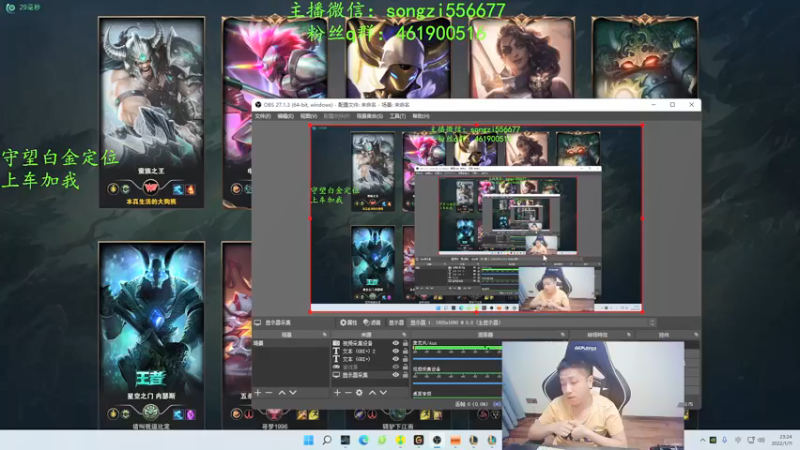Viewport: 800px width, 450px height.
Task: Select the 场景 scene entry in scenes list
Action: (x=291, y=343)
